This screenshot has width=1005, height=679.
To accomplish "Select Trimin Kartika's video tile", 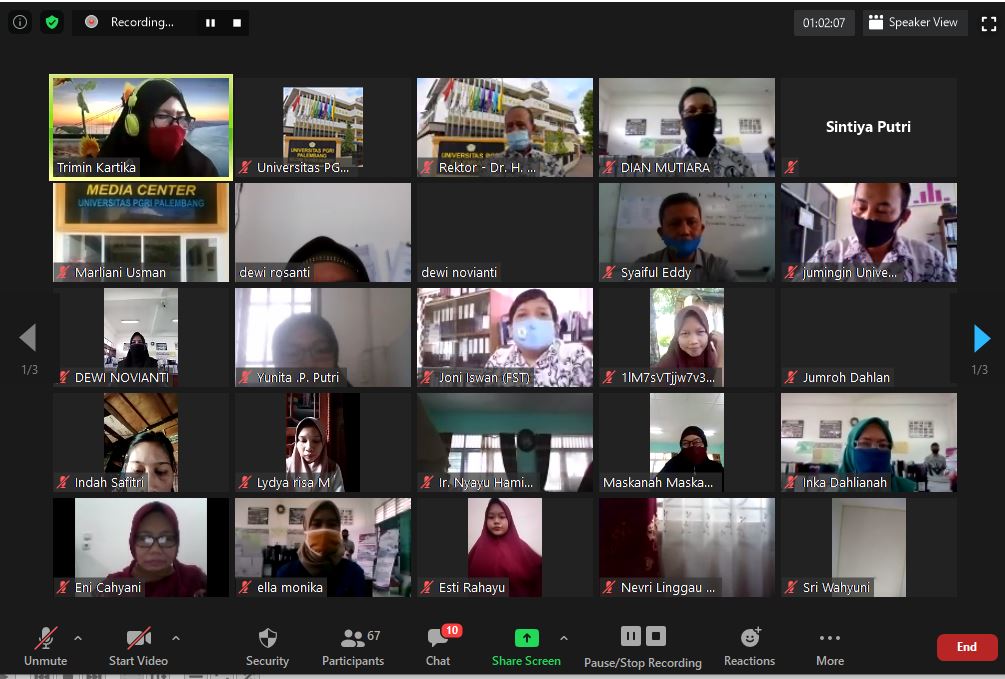I will (x=141, y=127).
